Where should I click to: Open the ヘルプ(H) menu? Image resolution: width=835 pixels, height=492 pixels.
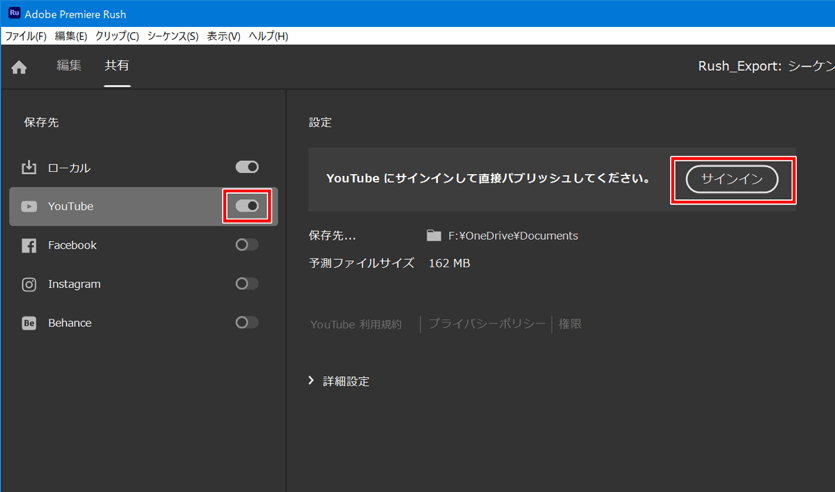pos(268,36)
